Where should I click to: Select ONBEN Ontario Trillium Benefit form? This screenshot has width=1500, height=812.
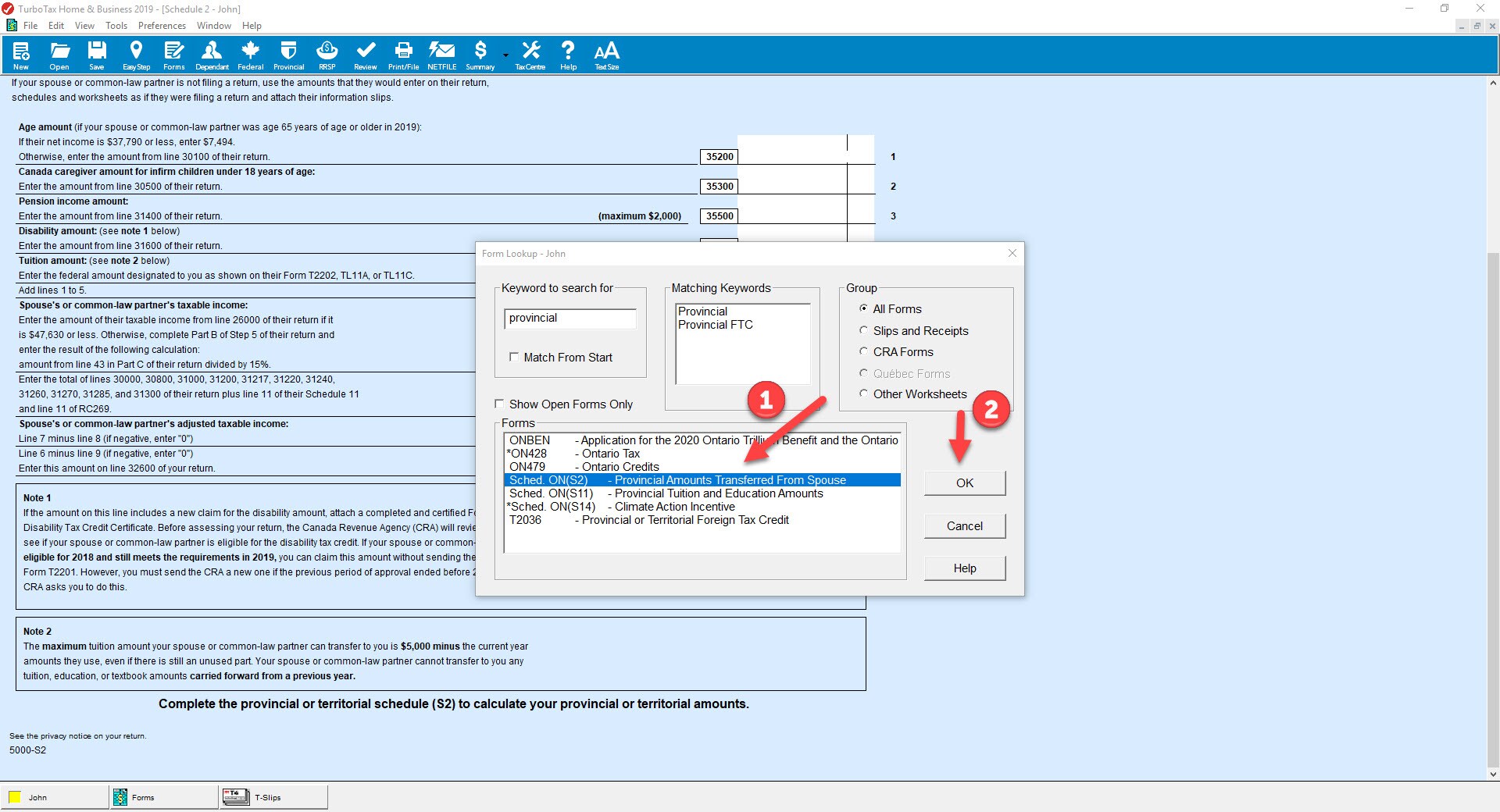click(x=702, y=440)
